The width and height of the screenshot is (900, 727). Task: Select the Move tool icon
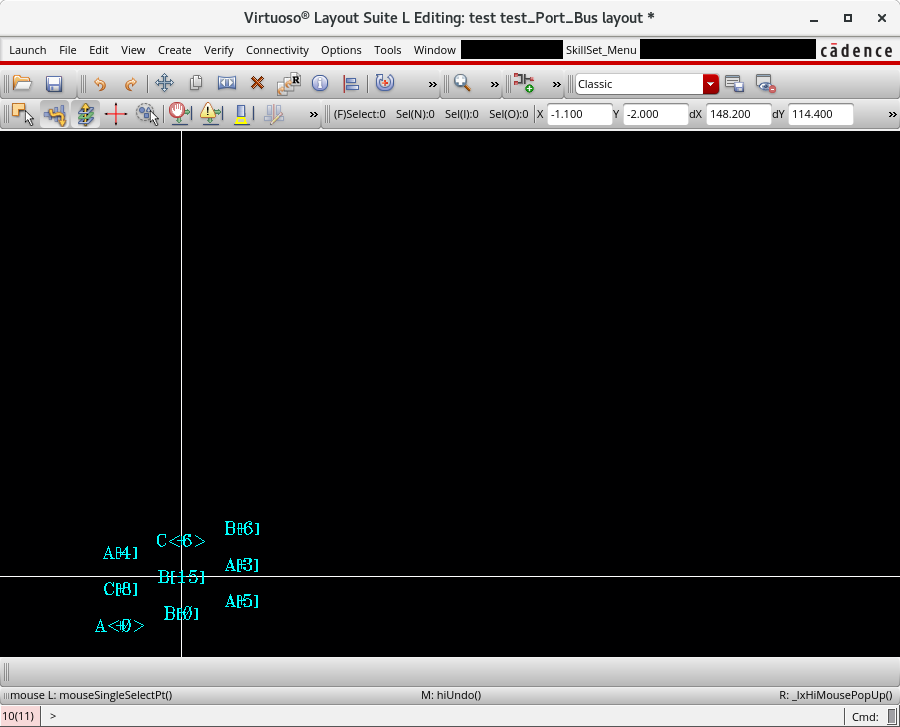point(165,83)
